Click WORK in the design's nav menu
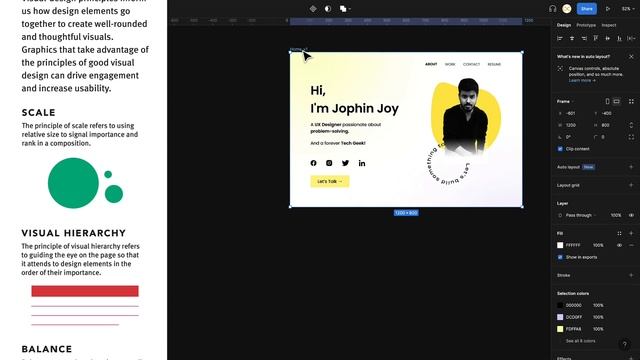Viewport: 640px width, 360px height. [x=450, y=64]
